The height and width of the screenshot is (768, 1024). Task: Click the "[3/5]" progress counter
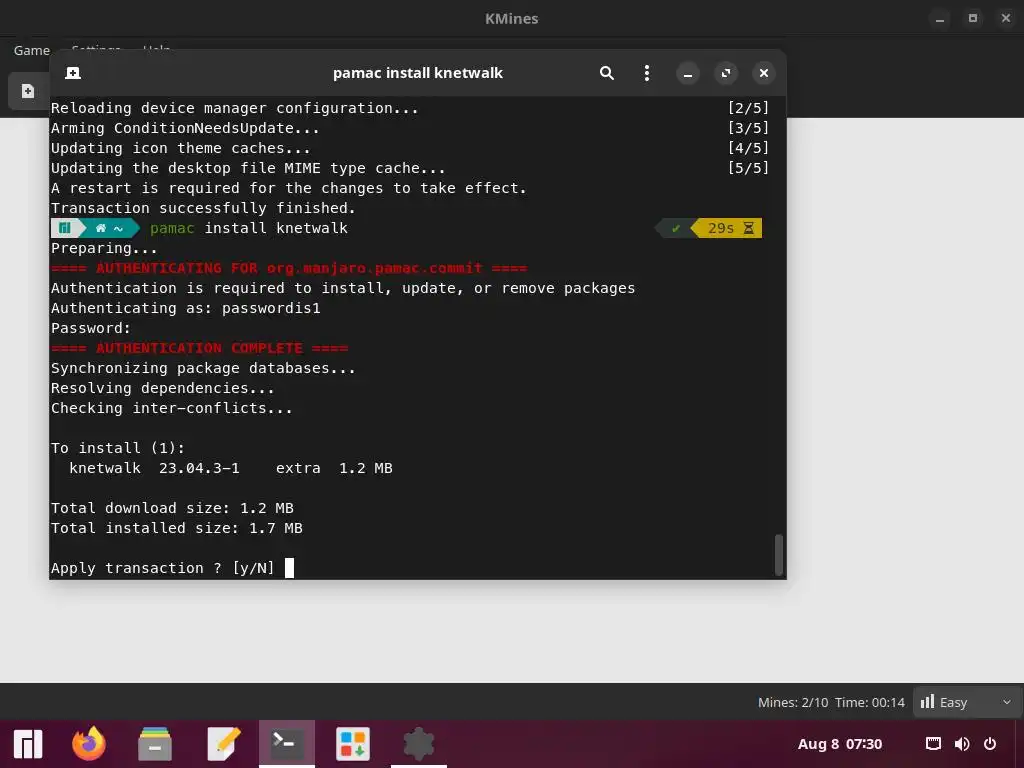click(x=748, y=128)
